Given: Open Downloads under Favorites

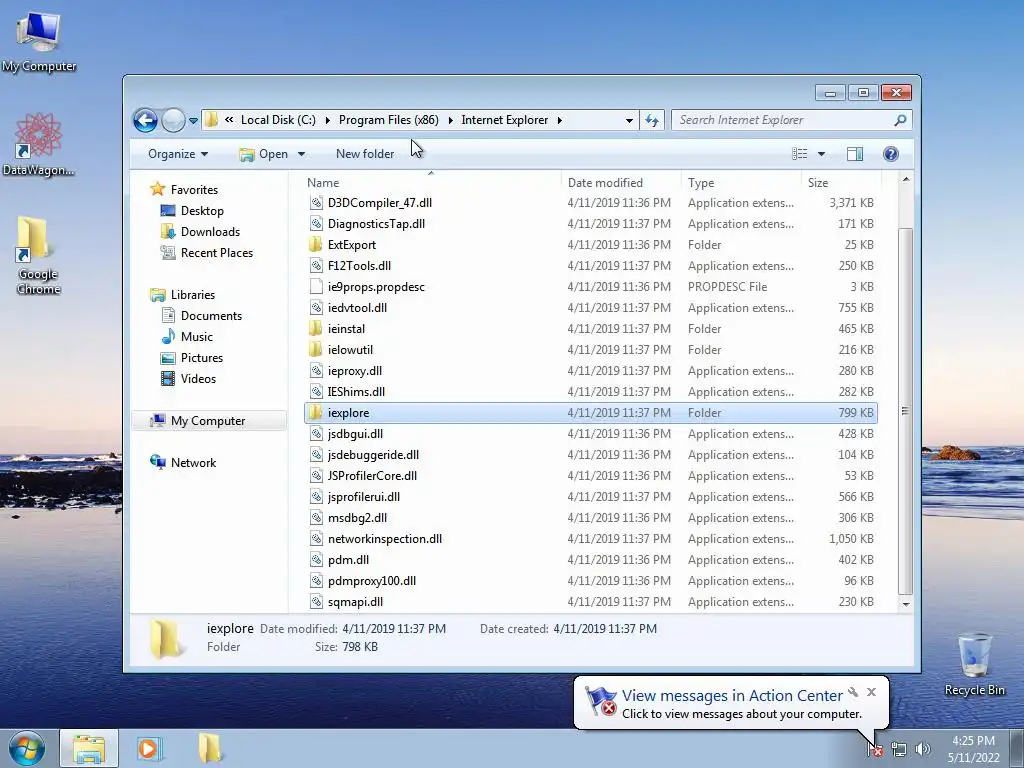Looking at the screenshot, I should click(210, 232).
